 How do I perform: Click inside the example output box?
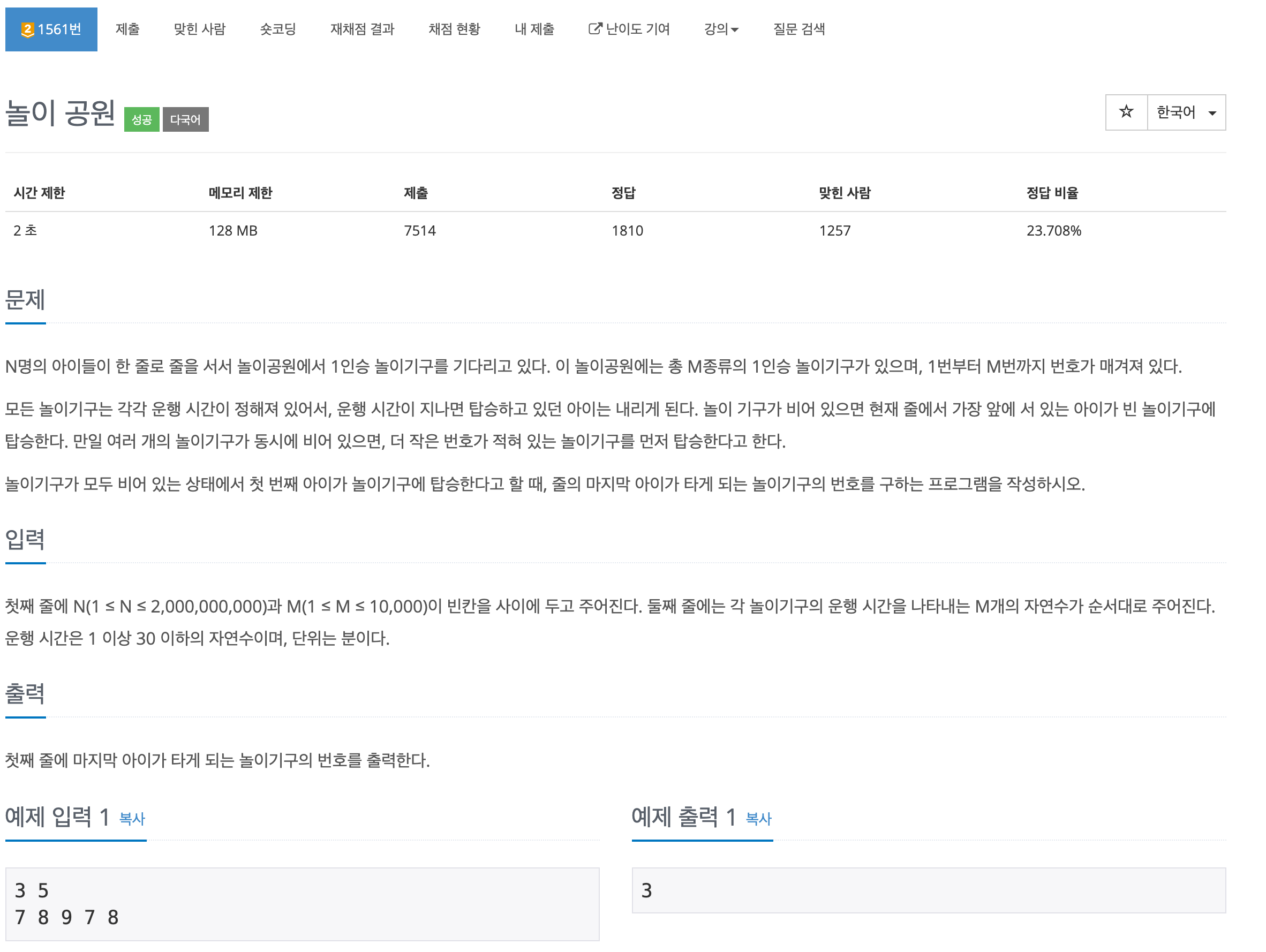[x=928, y=890]
